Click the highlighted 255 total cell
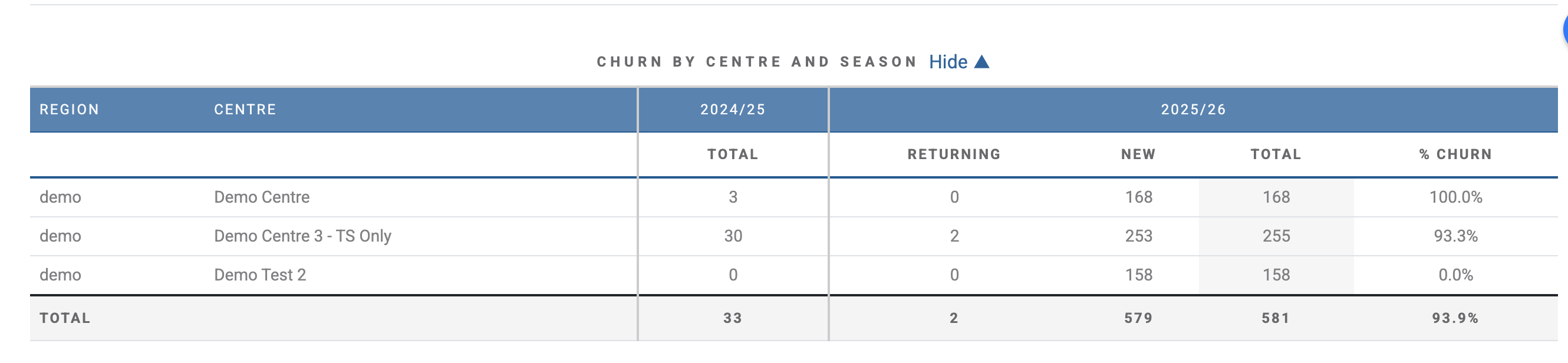 [x=1276, y=236]
